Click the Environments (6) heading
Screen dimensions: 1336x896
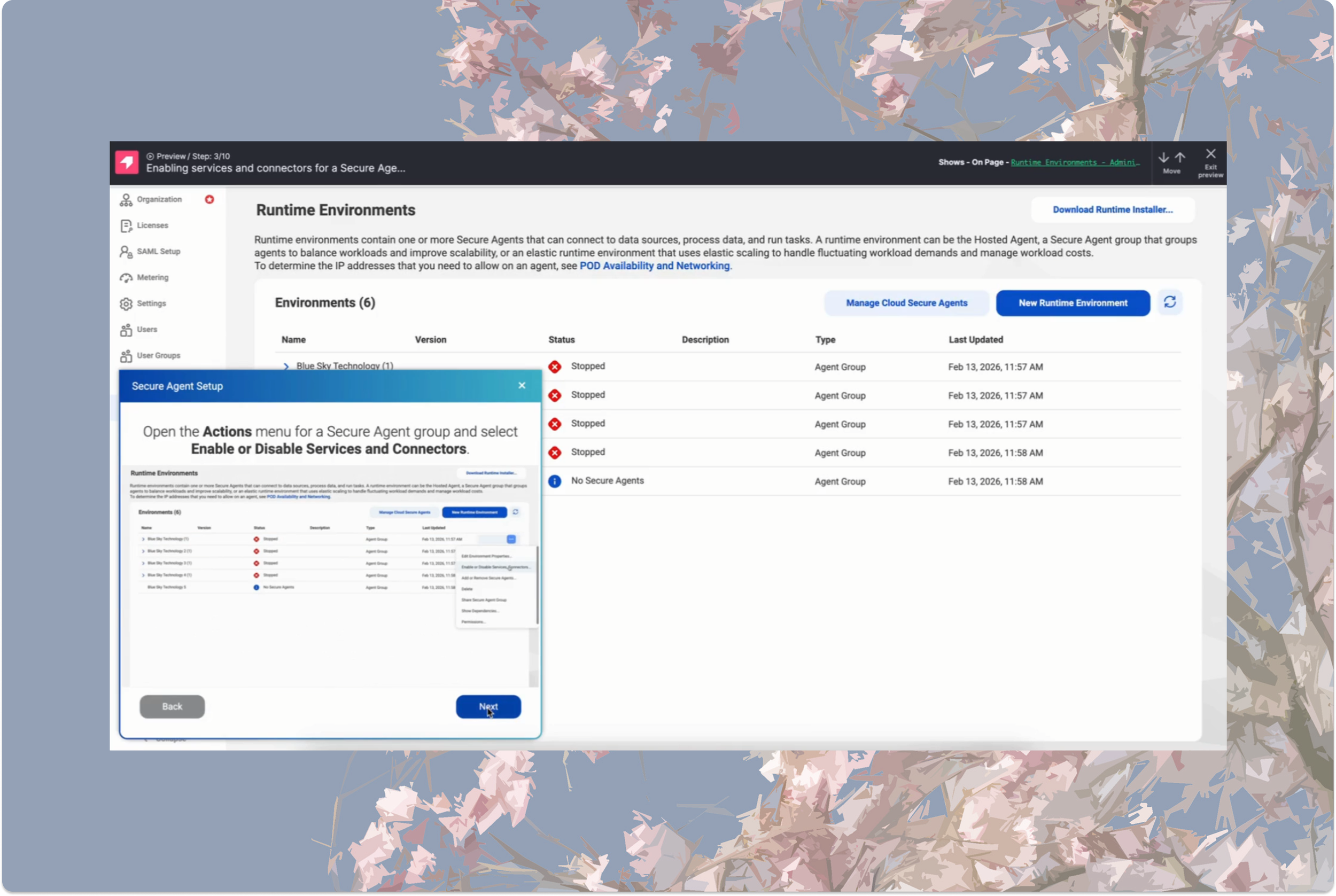point(325,302)
